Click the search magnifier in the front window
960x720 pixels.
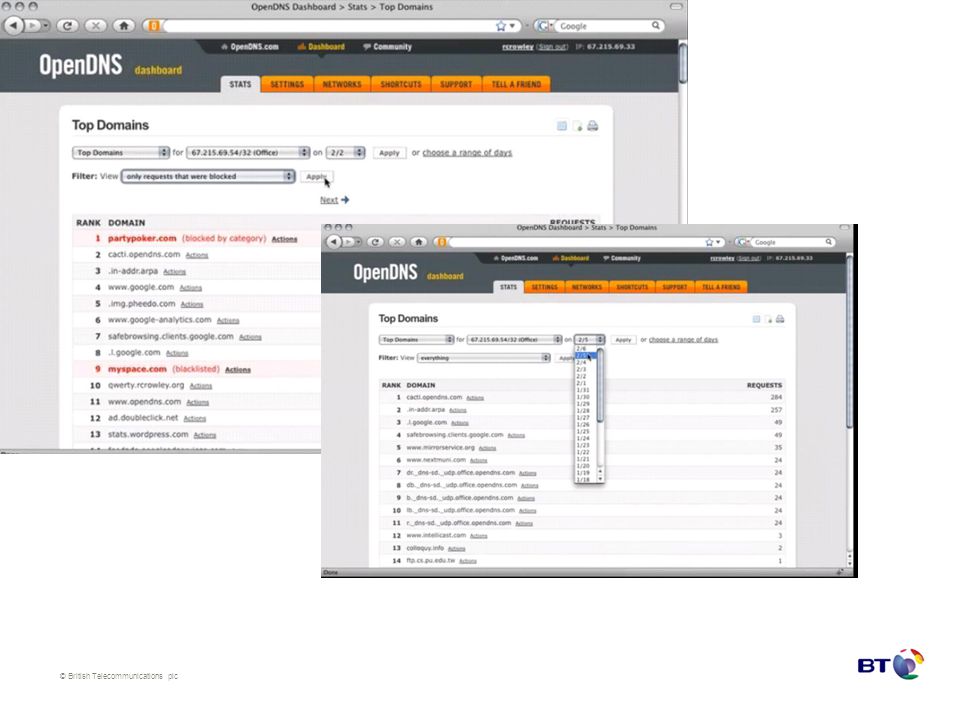[828, 242]
